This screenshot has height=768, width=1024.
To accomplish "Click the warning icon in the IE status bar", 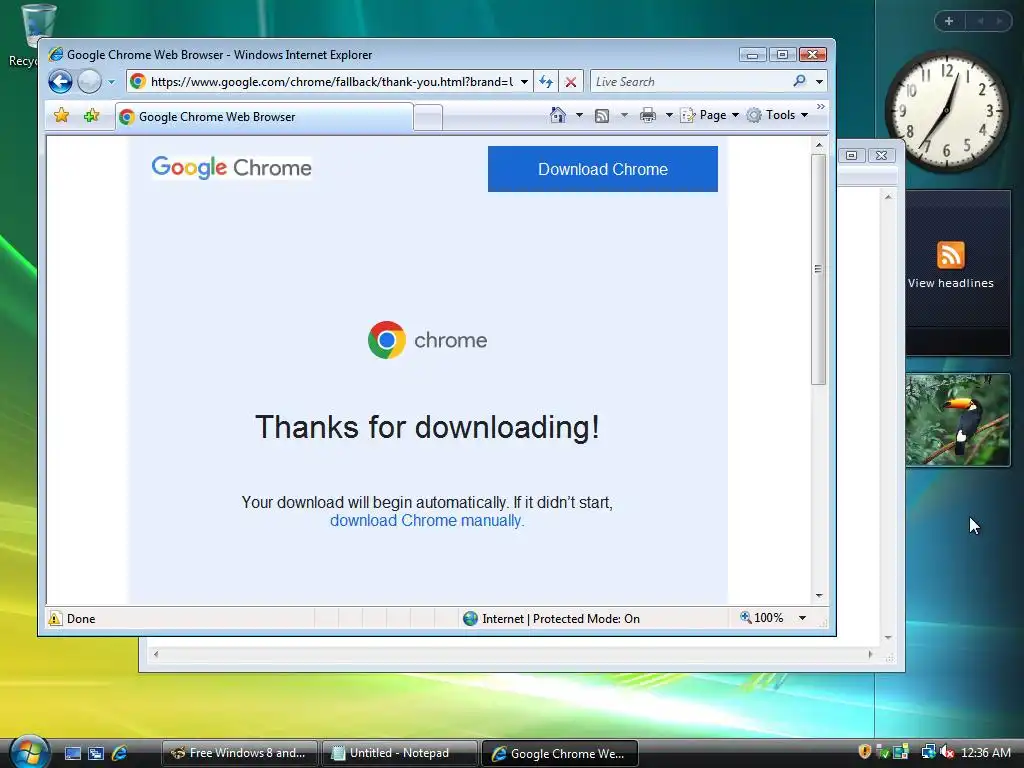I will tap(56, 618).
